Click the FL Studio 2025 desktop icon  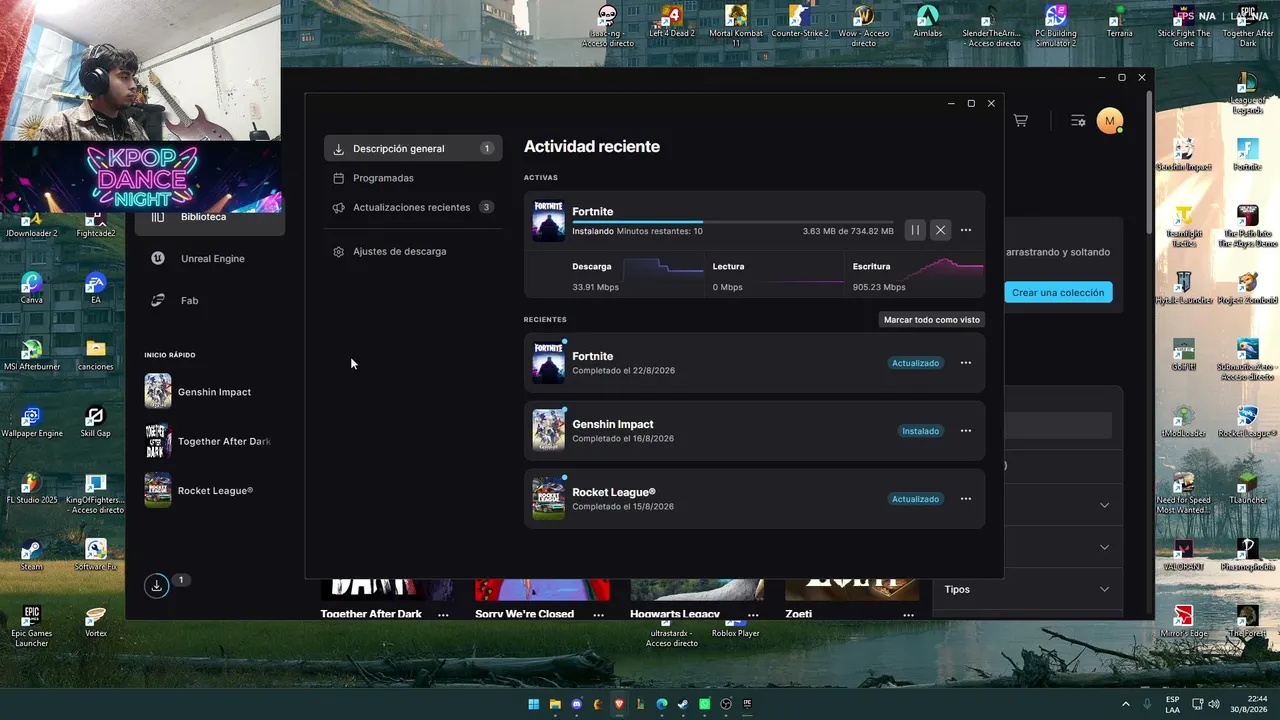pos(32,488)
